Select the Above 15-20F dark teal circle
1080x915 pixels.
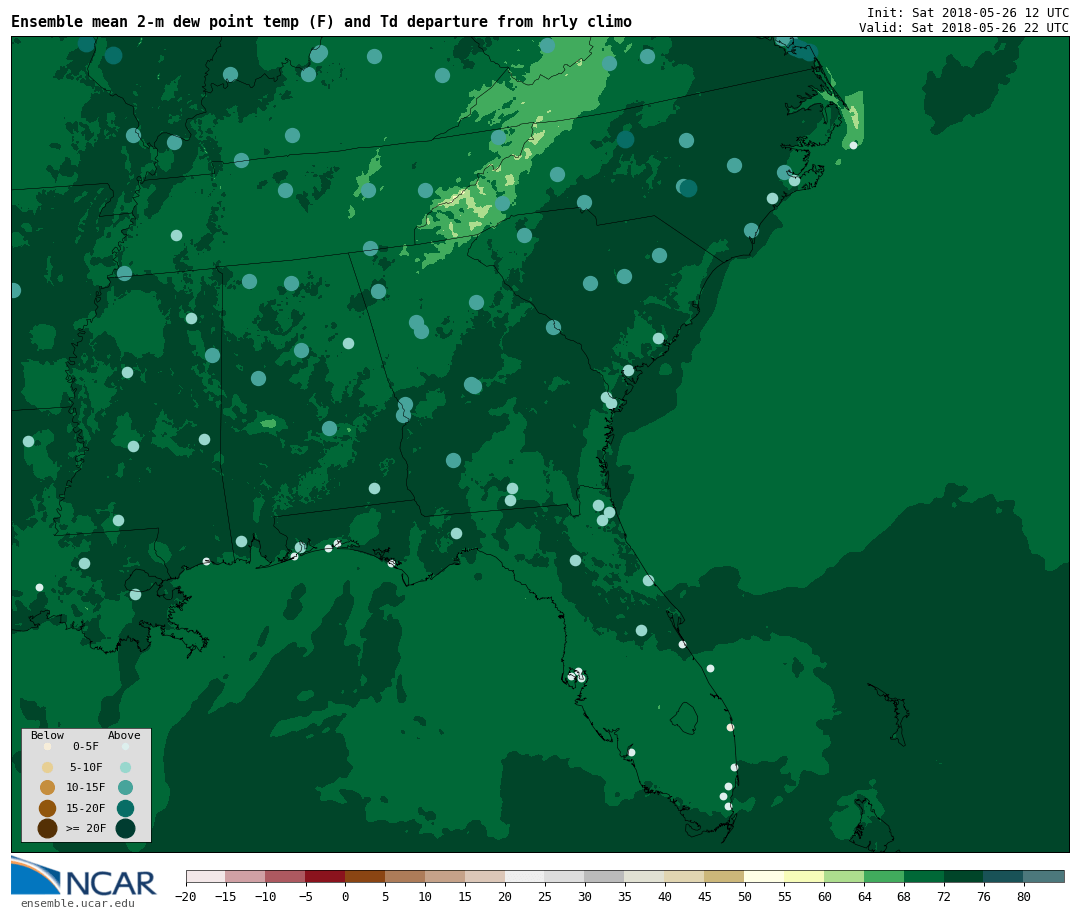125,808
